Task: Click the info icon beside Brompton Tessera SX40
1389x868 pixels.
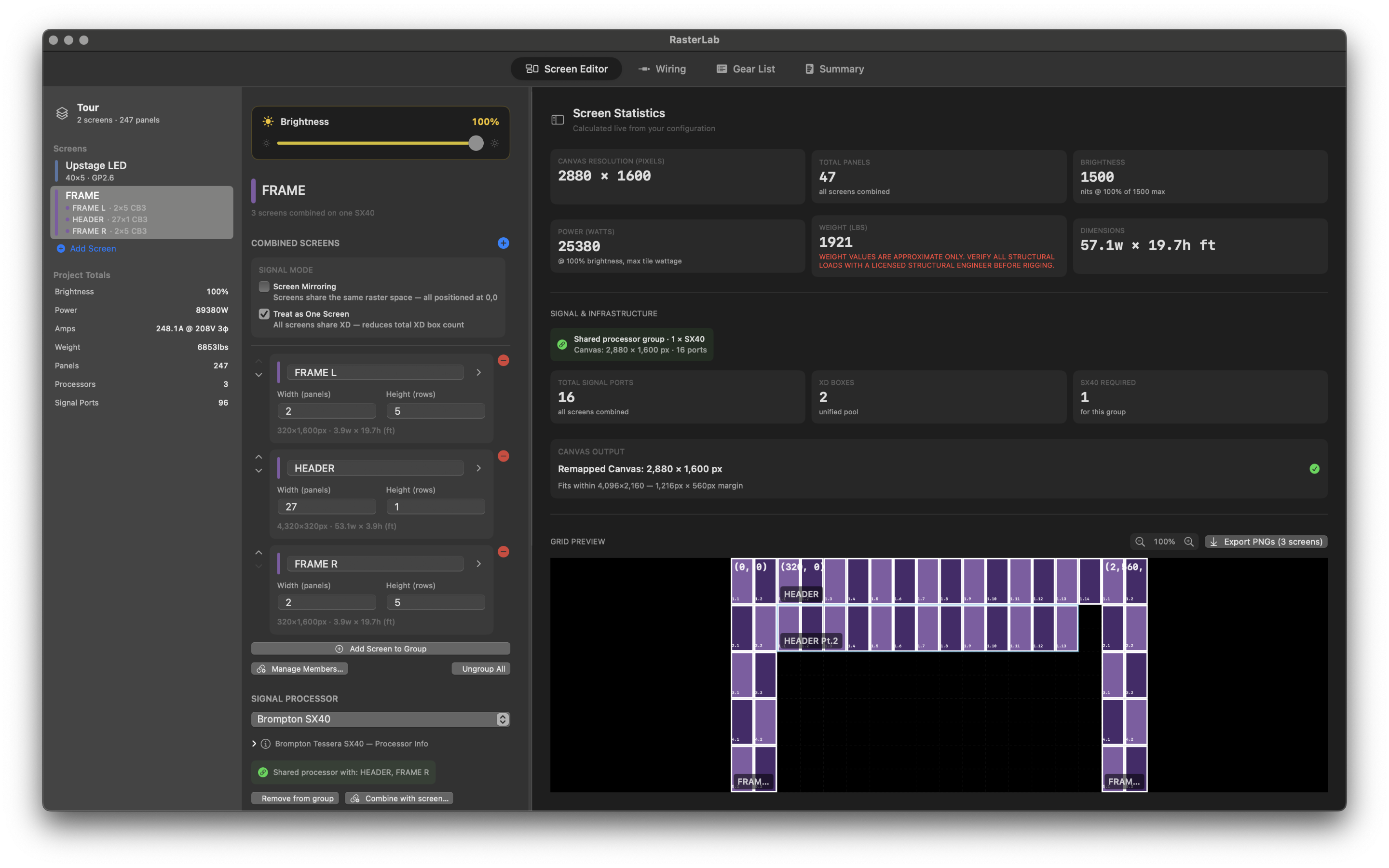Action: tap(265, 744)
